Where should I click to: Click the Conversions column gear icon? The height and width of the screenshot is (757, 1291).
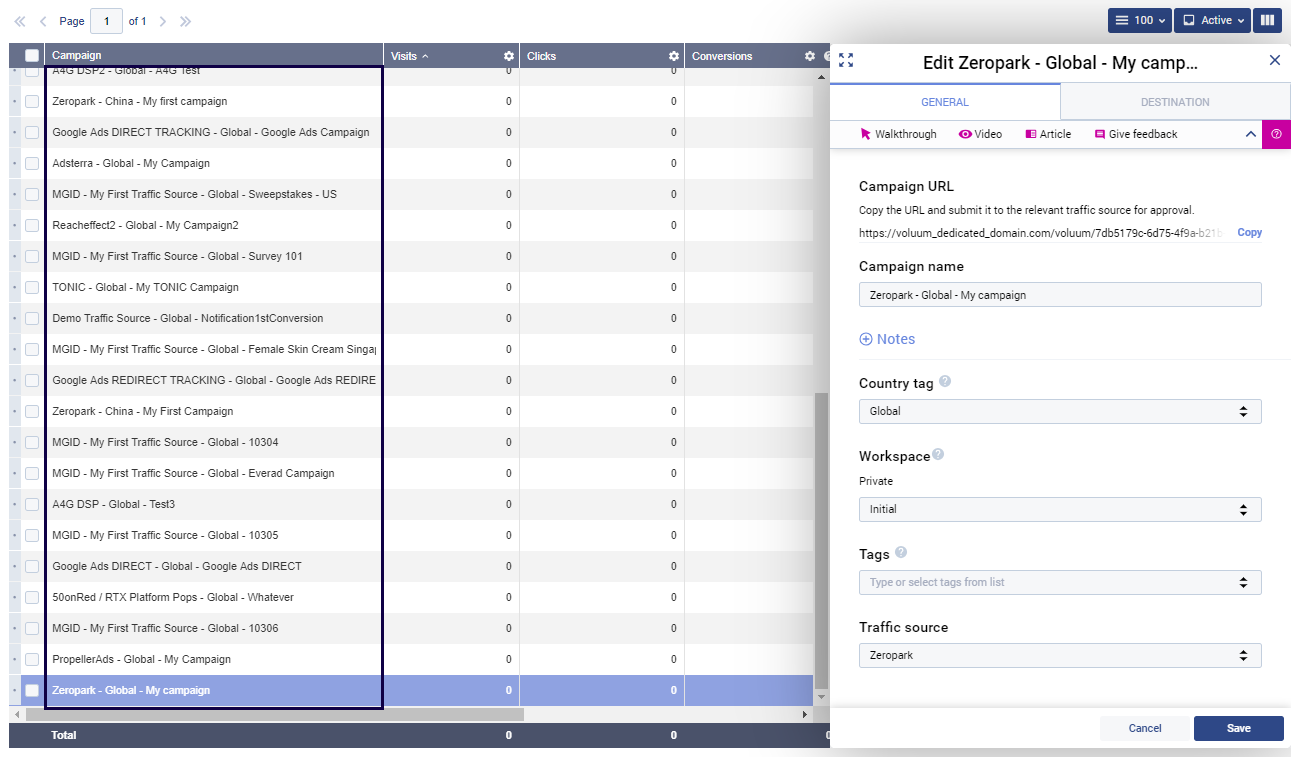(810, 56)
